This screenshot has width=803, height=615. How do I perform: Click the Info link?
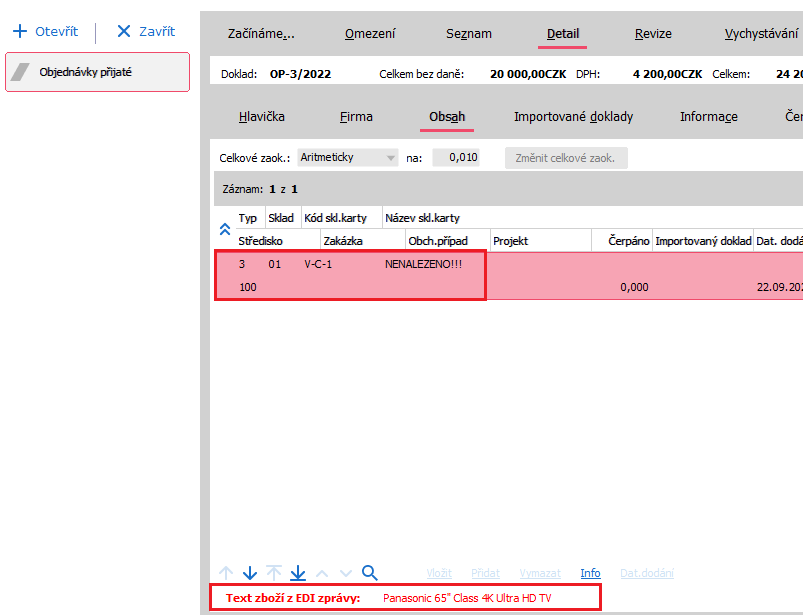point(590,573)
